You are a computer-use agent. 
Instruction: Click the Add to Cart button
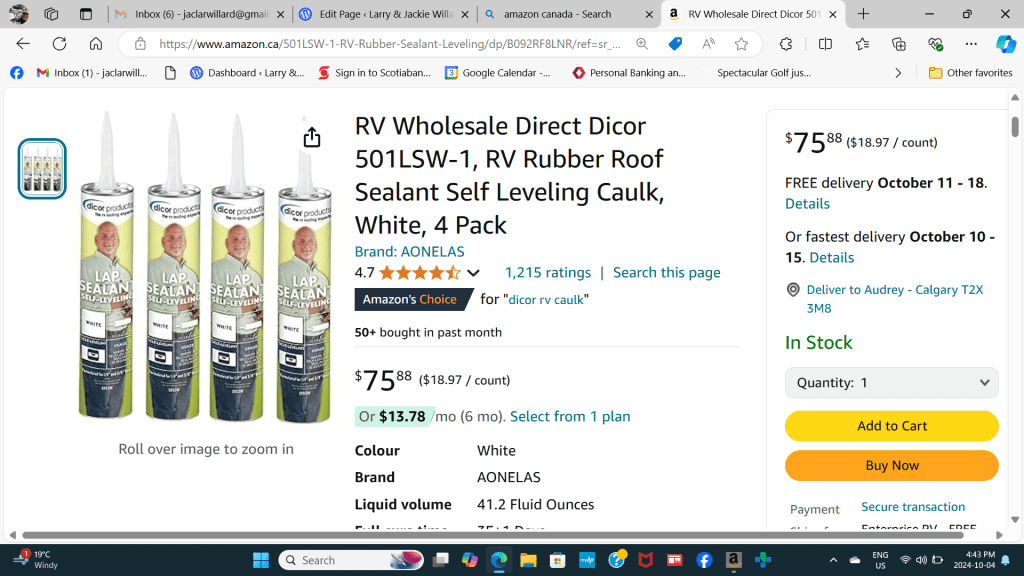891,426
